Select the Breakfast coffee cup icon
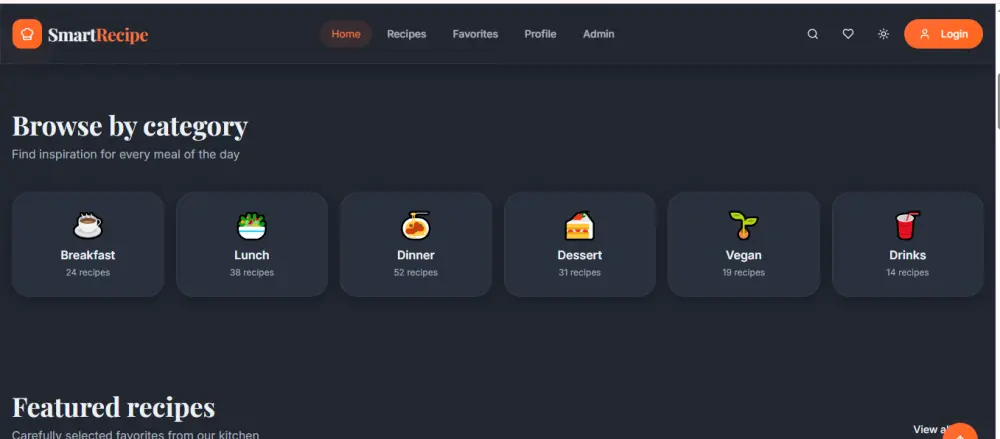Viewport: 1000px width, 439px height. [x=88, y=225]
